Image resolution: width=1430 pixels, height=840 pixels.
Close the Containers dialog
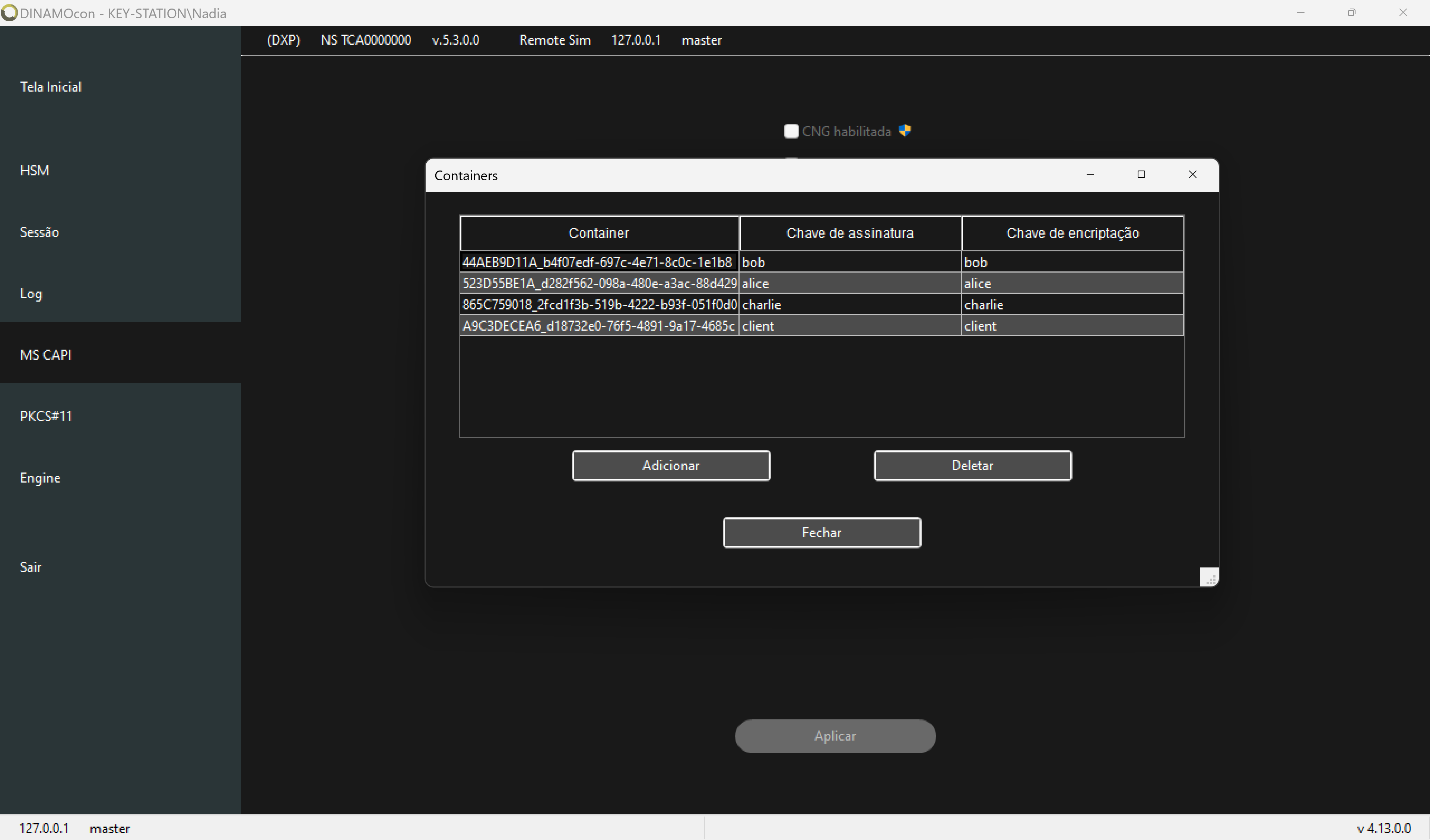[x=1192, y=175]
